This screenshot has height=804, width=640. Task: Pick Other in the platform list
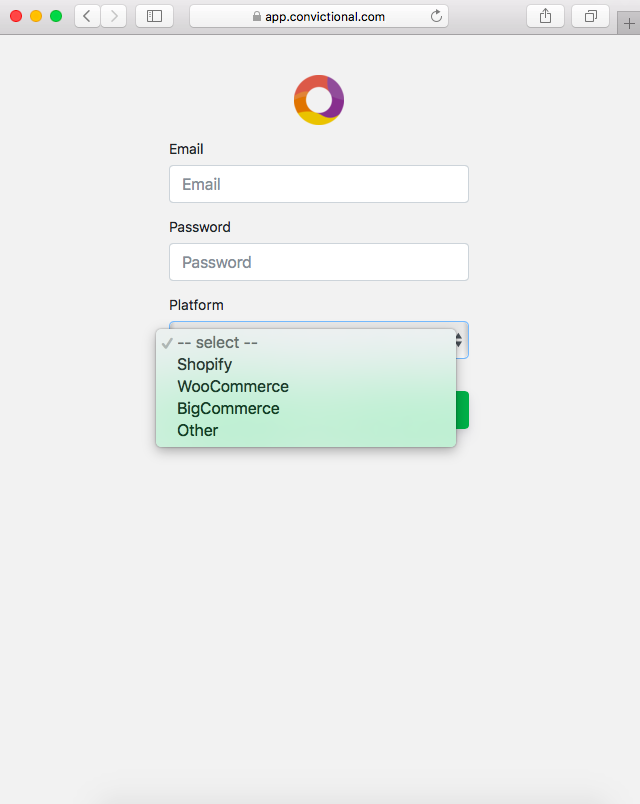(x=198, y=431)
